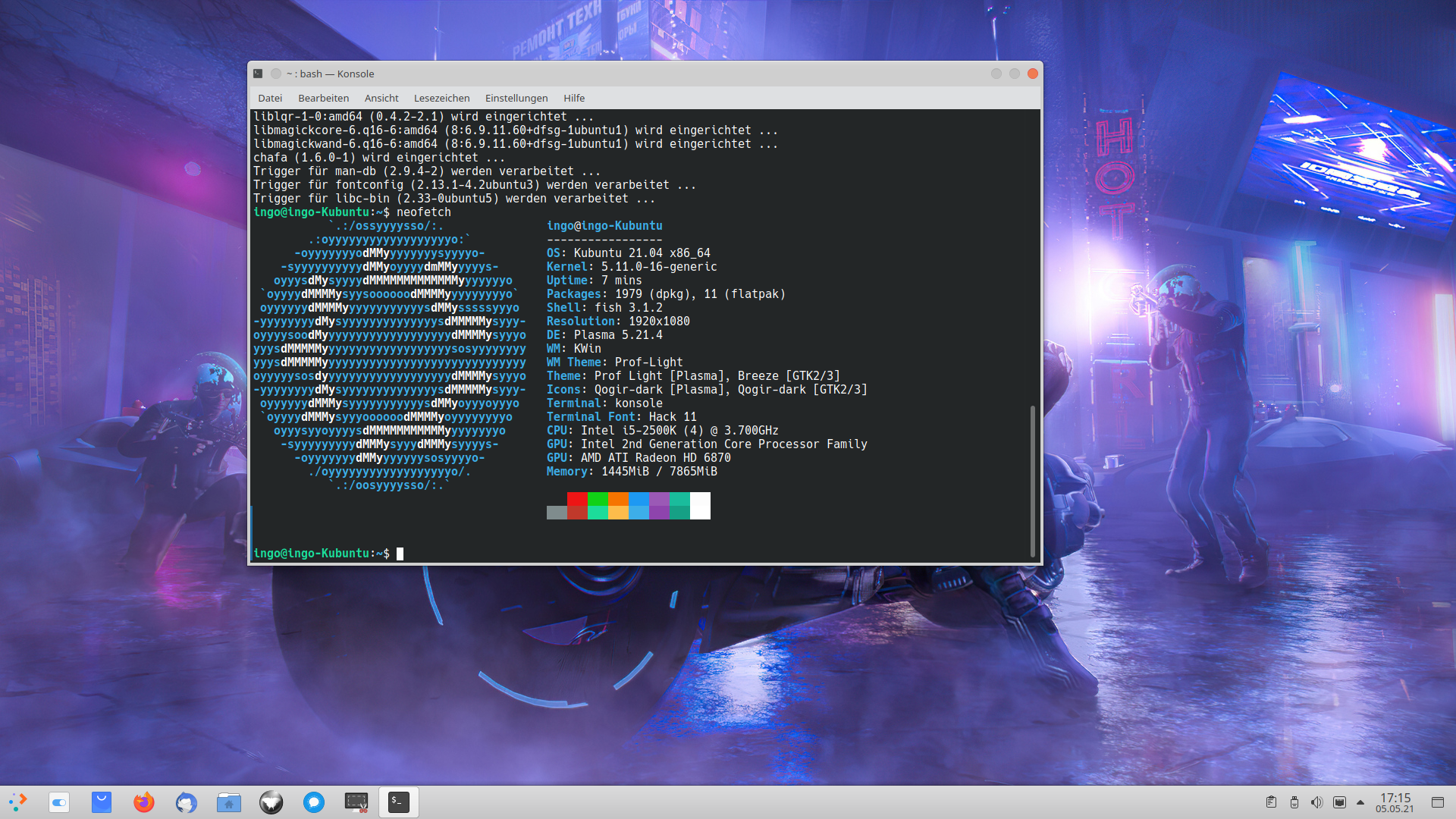Open the System Settings taskbar icon
This screenshot has height=819, width=1456.
pyautogui.click(x=59, y=802)
